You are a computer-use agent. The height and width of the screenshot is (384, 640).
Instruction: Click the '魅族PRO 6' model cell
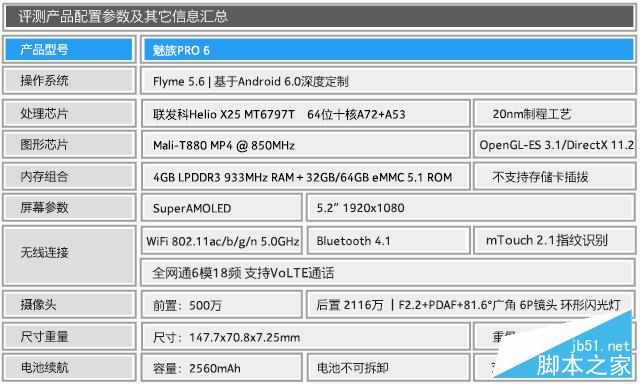388,50
